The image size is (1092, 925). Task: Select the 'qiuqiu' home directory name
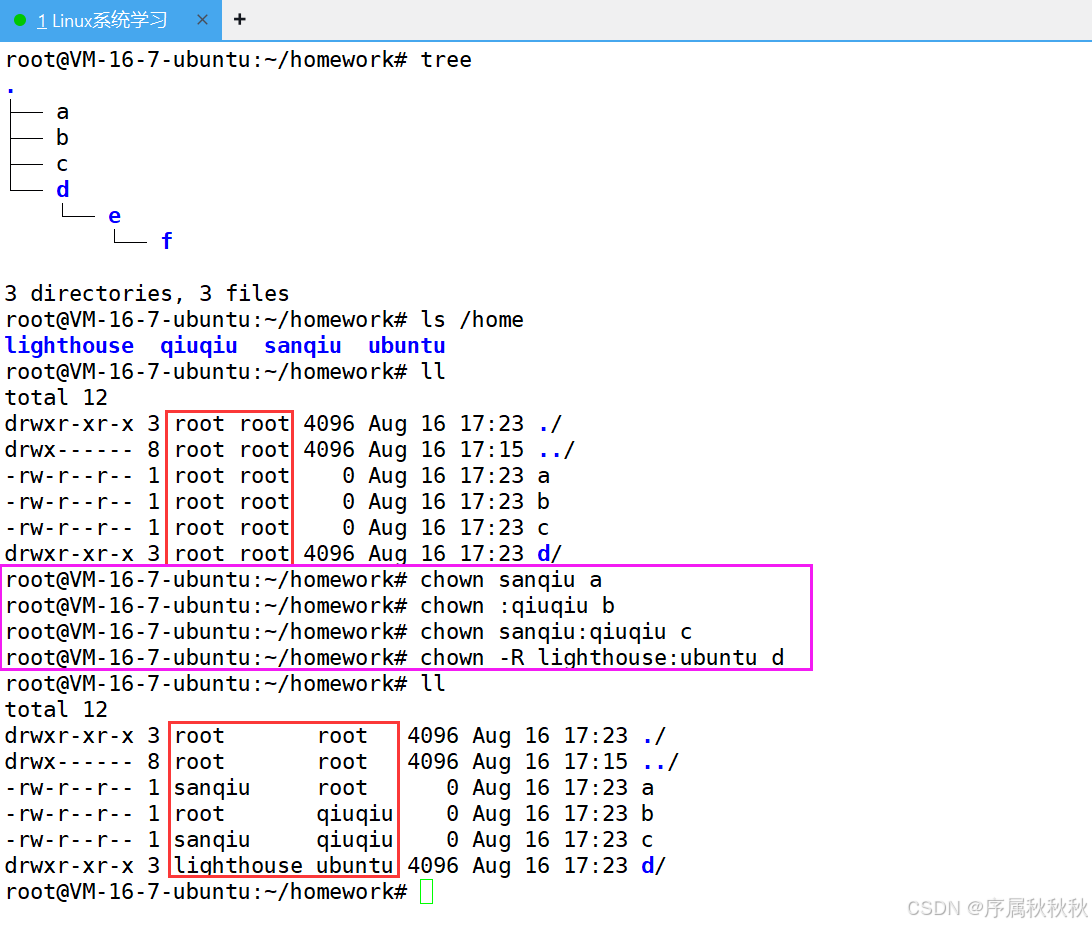198,345
